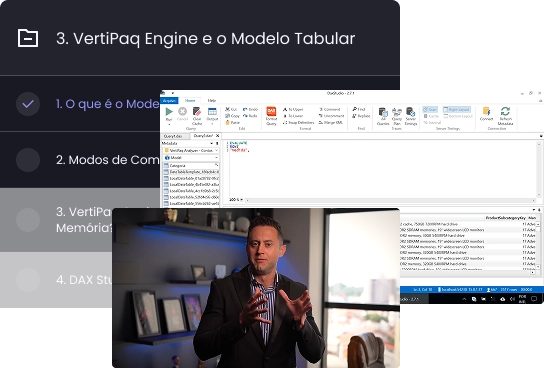Viewport: 544px width, 368px height.
Task: Mark lesson 2 Modos de Com circle
Action: tap(28, 160)
